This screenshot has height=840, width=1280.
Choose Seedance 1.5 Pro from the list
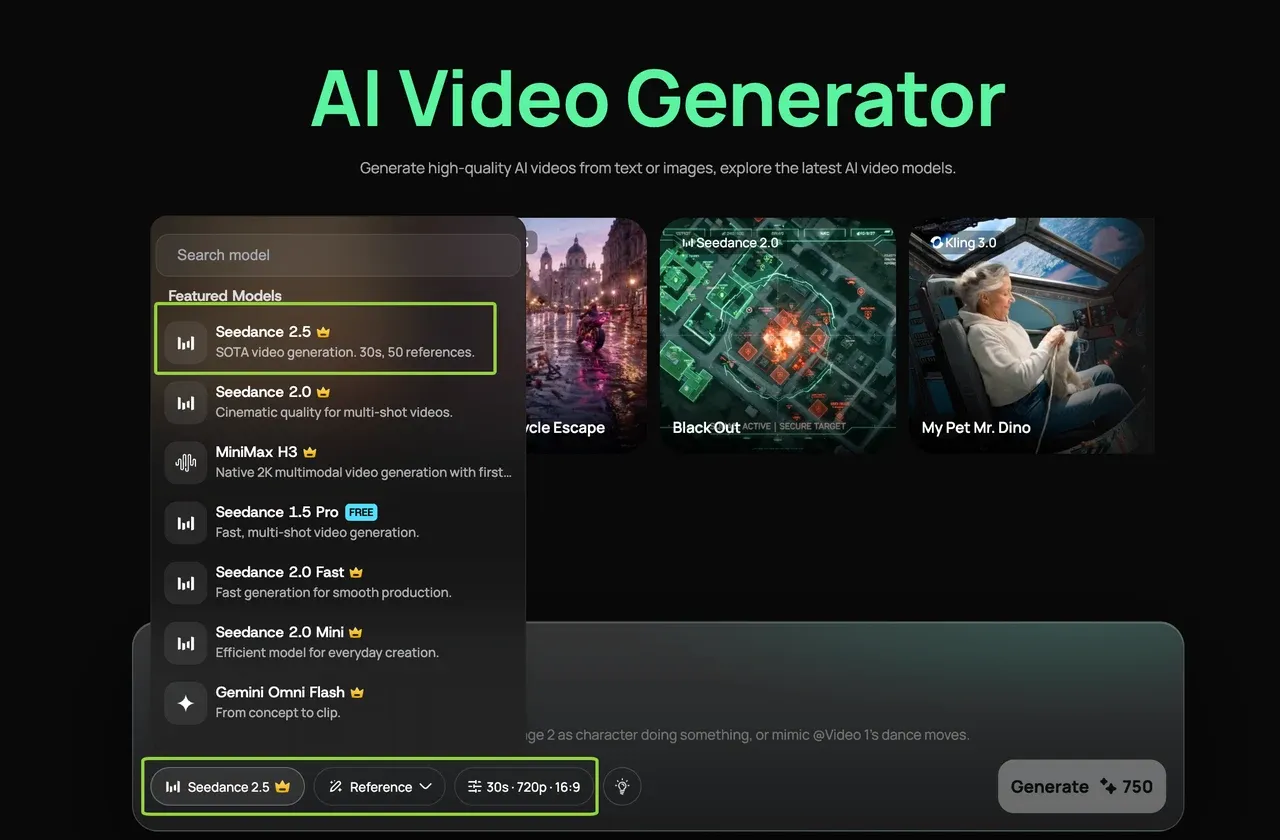[340, 522]
